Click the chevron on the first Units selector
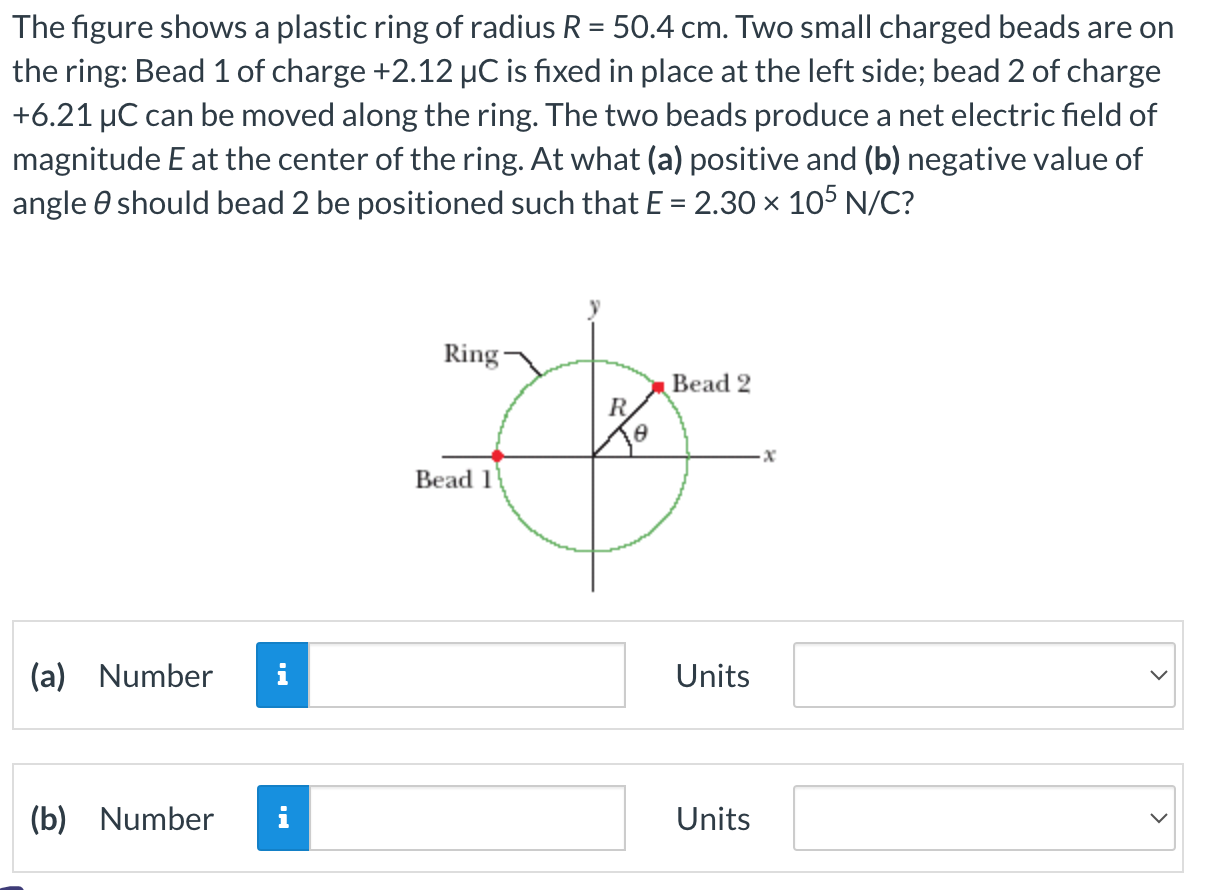 [1157, 676]
